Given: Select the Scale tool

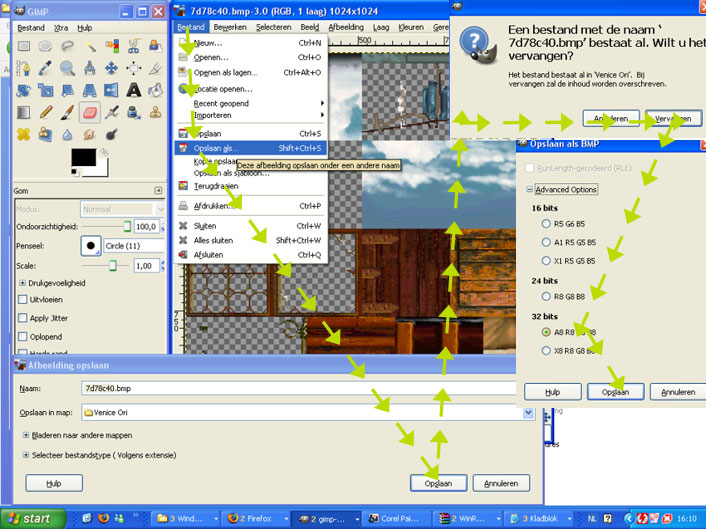Looking at the screenshot, I should [x=45, y=90].
